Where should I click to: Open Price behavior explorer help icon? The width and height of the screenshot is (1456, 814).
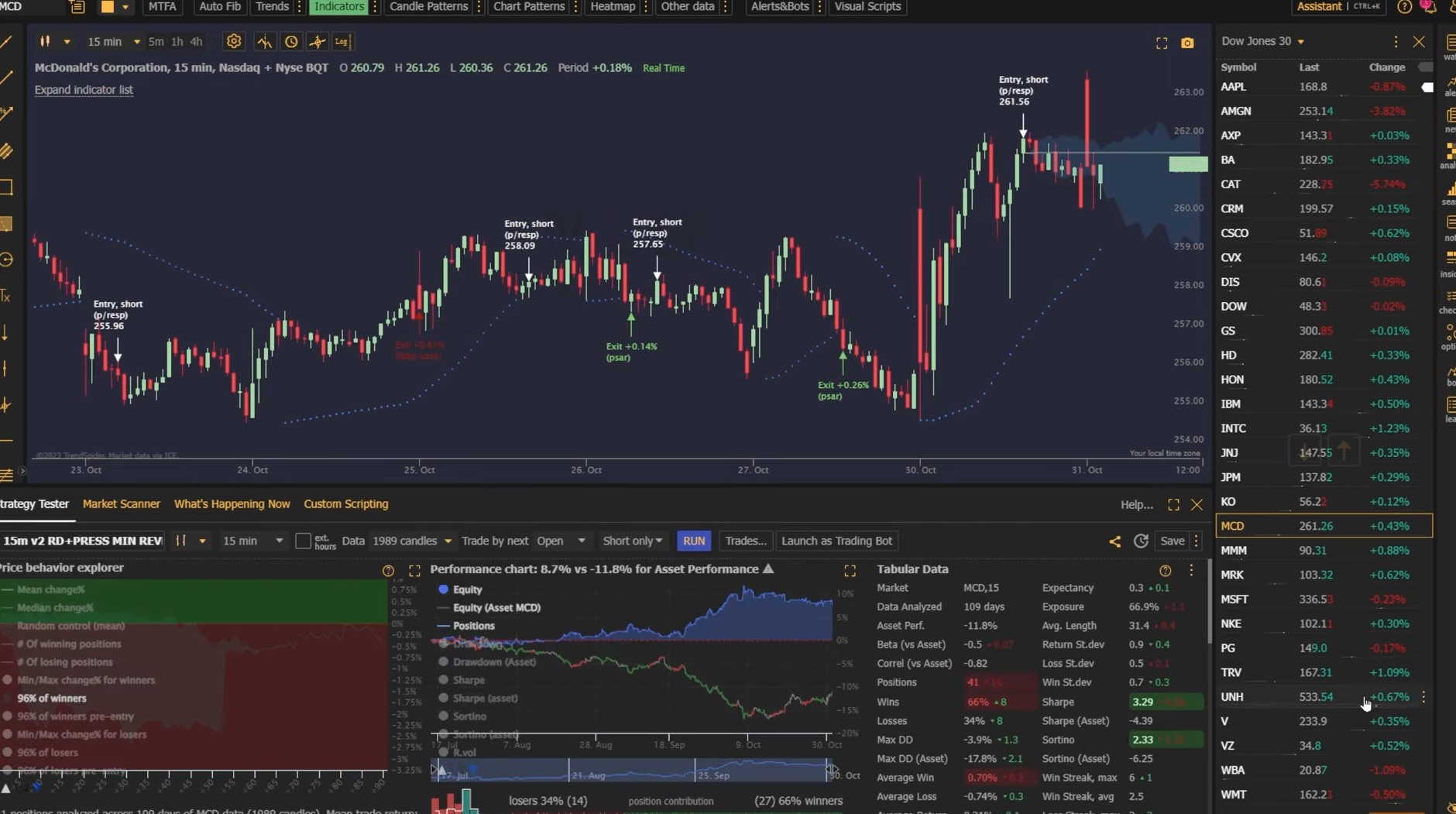pos(389,571)
